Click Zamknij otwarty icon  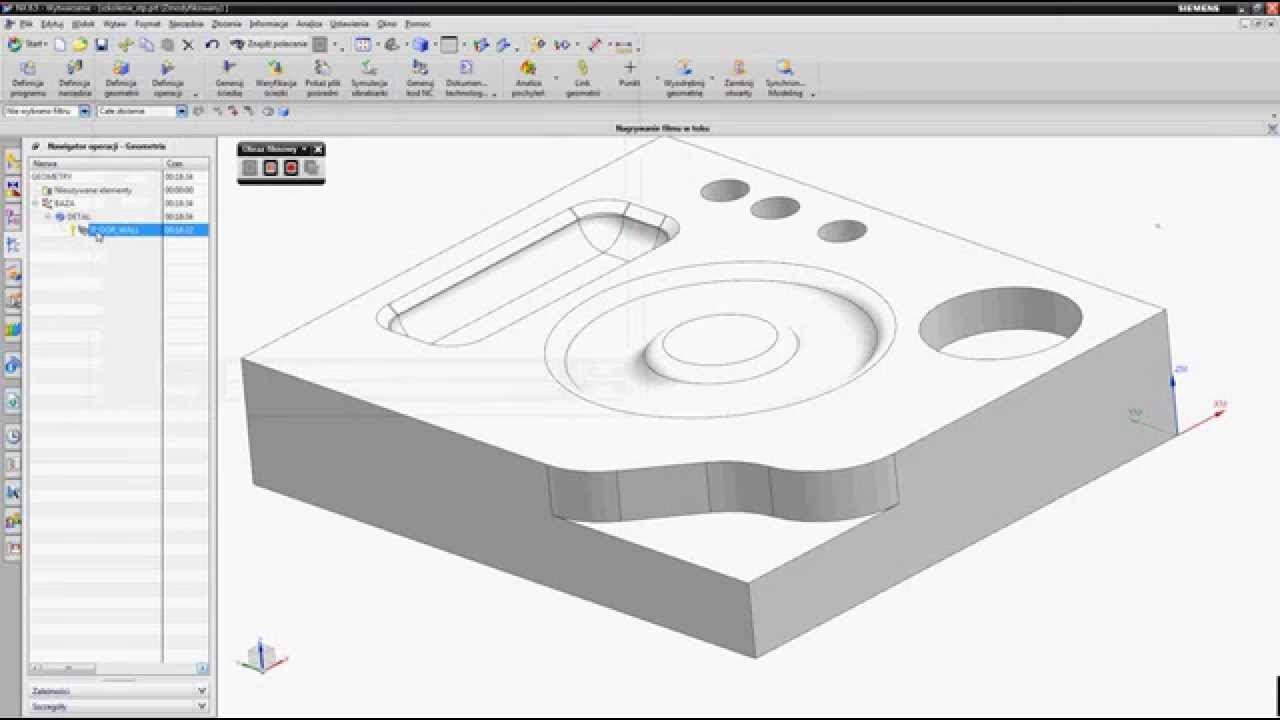tap(739, 78)
